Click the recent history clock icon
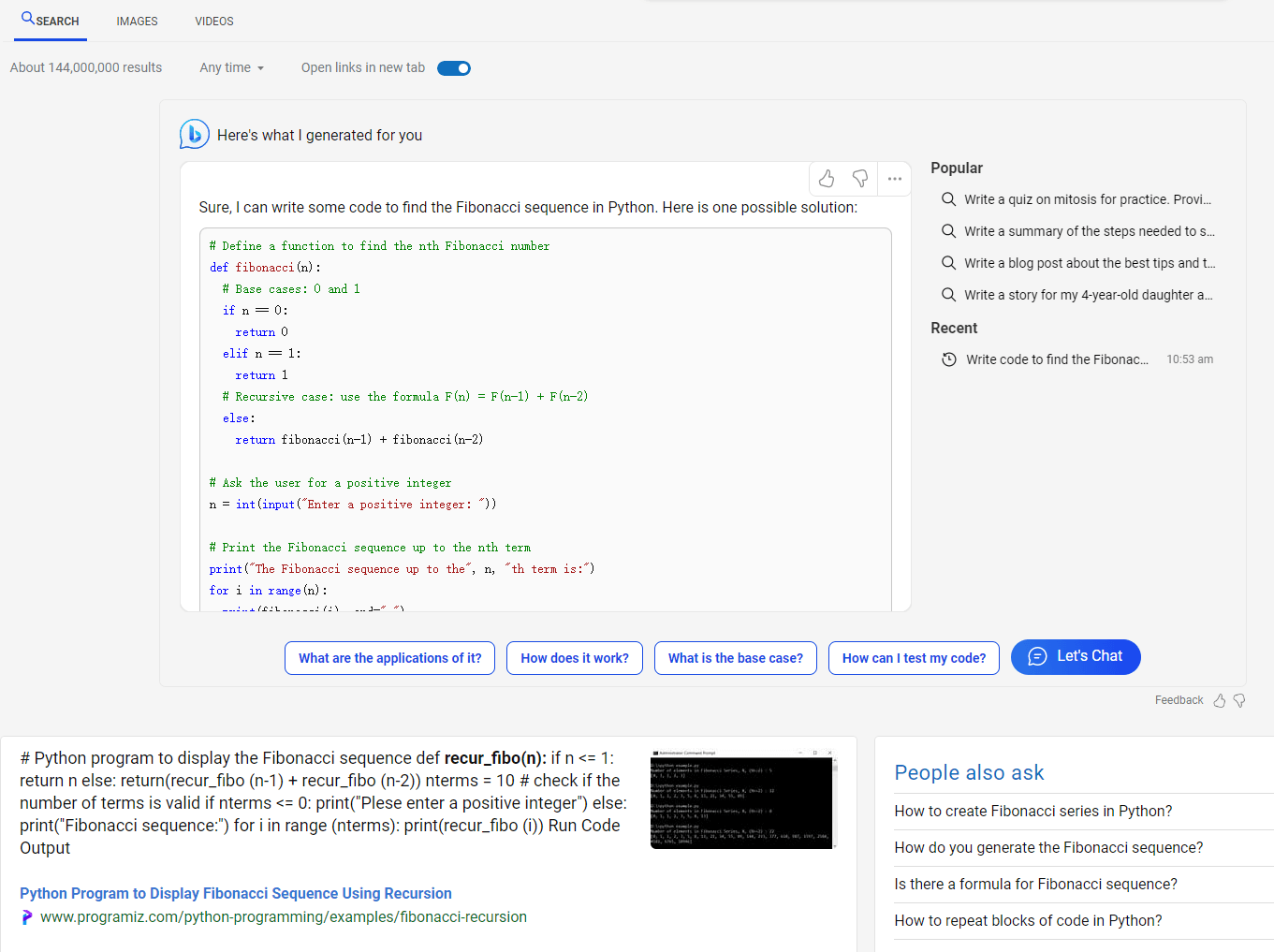 tap(948, 359)
